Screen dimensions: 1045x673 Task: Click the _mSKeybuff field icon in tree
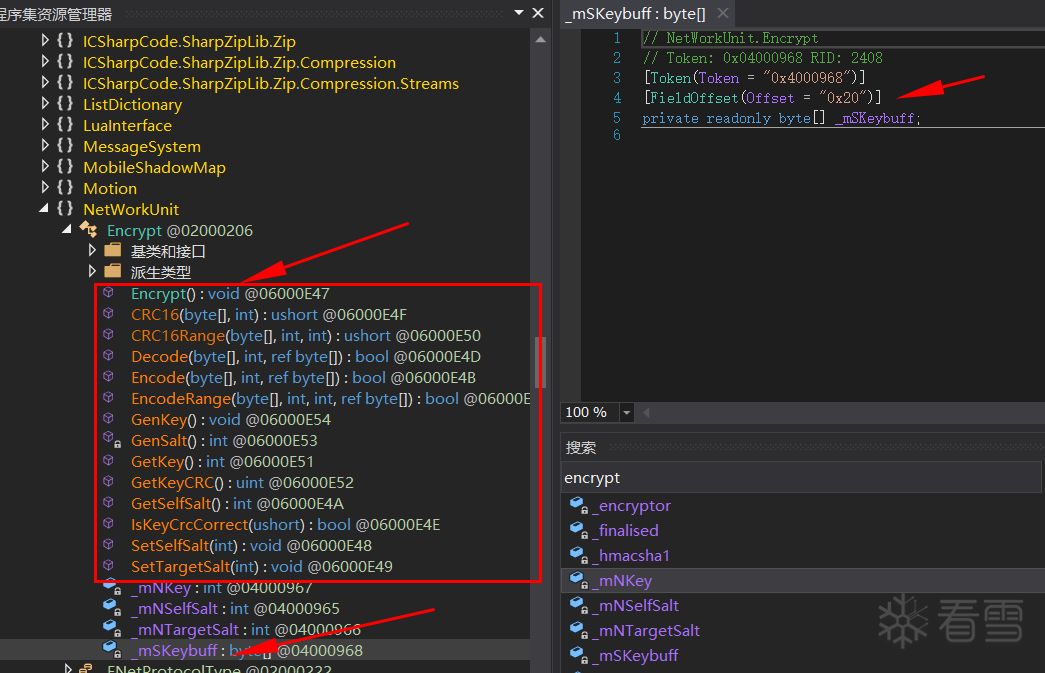pyautogui.click(x=111, y=649)
